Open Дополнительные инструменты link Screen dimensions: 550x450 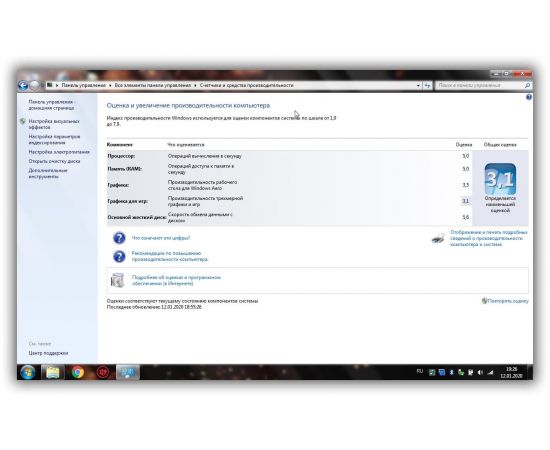[48, 174]
